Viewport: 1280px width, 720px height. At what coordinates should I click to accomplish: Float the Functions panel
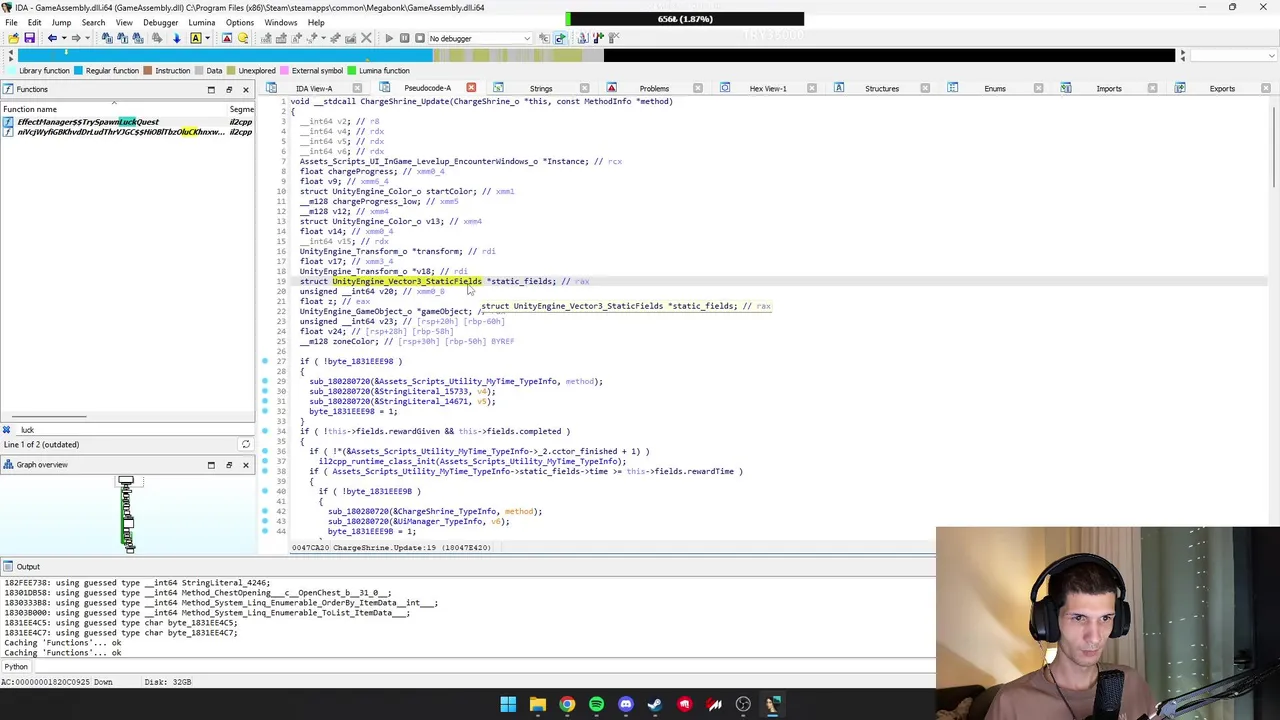click(x=228, y=89)
